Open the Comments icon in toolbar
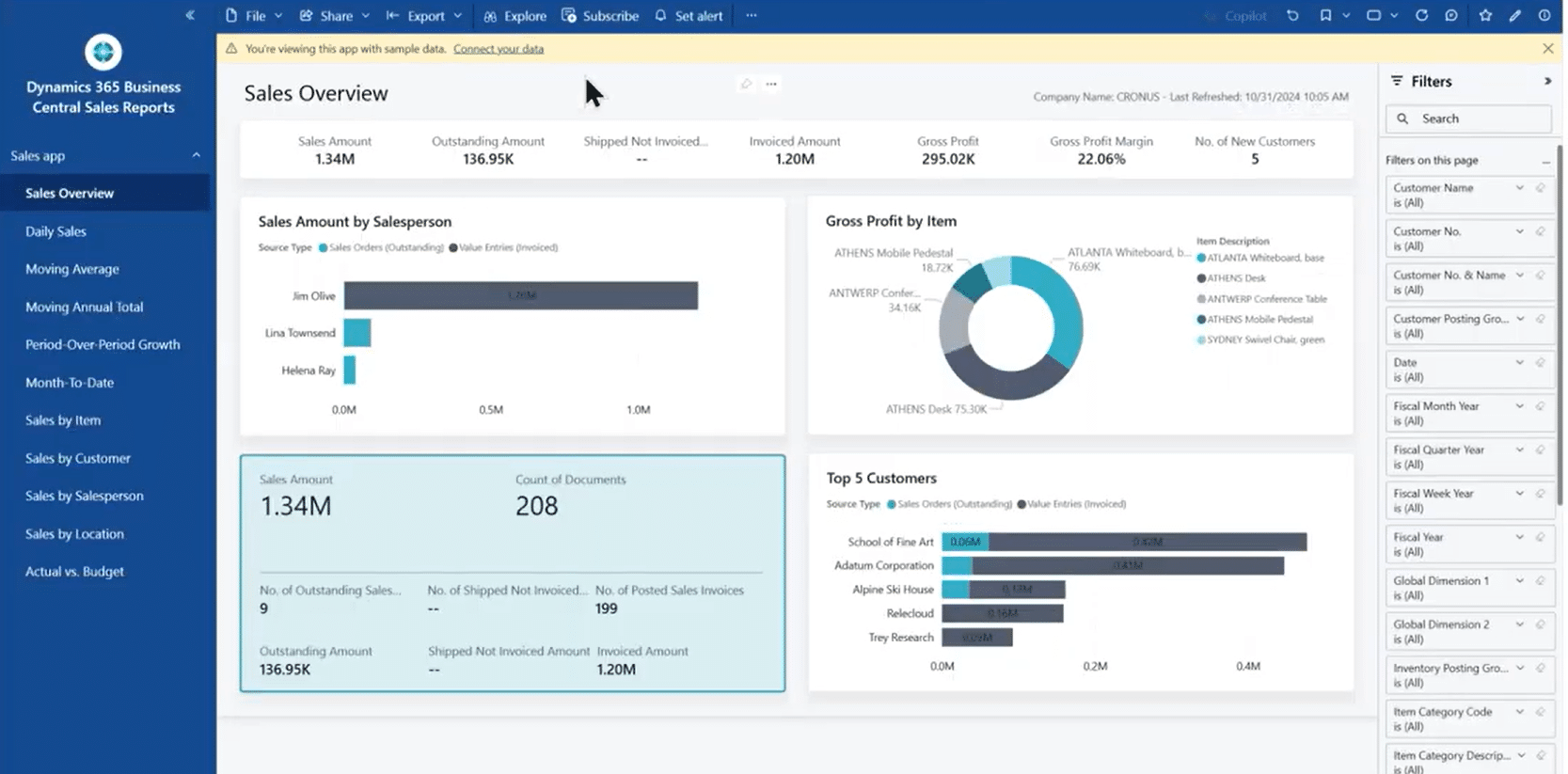This screenshot has height=774, width=1568. click(x=1451, y=16)
